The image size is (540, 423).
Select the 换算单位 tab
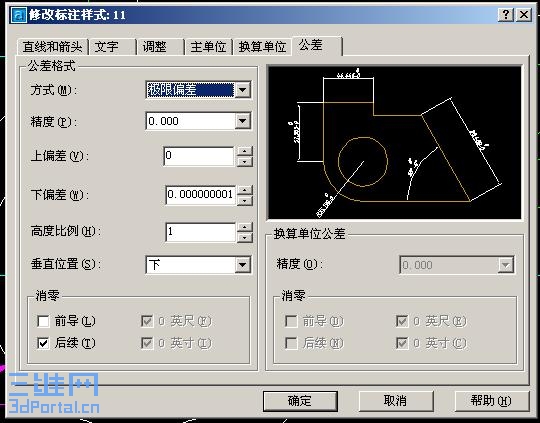tap(262, 47)
